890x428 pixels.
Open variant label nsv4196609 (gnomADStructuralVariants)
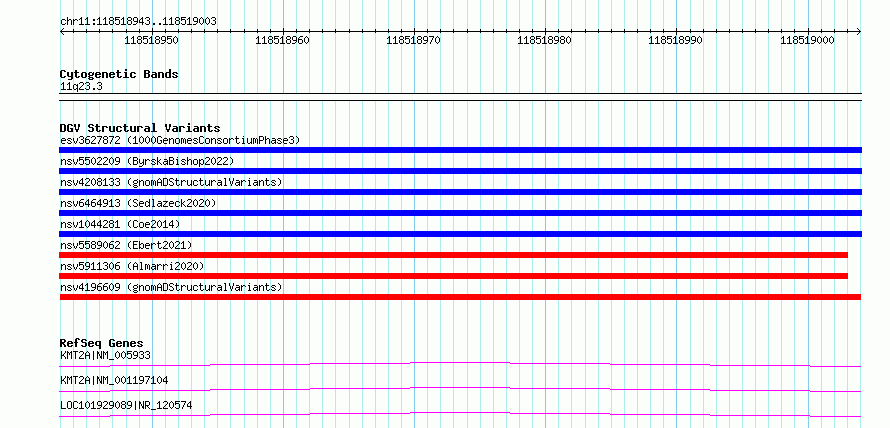[171, 287]
